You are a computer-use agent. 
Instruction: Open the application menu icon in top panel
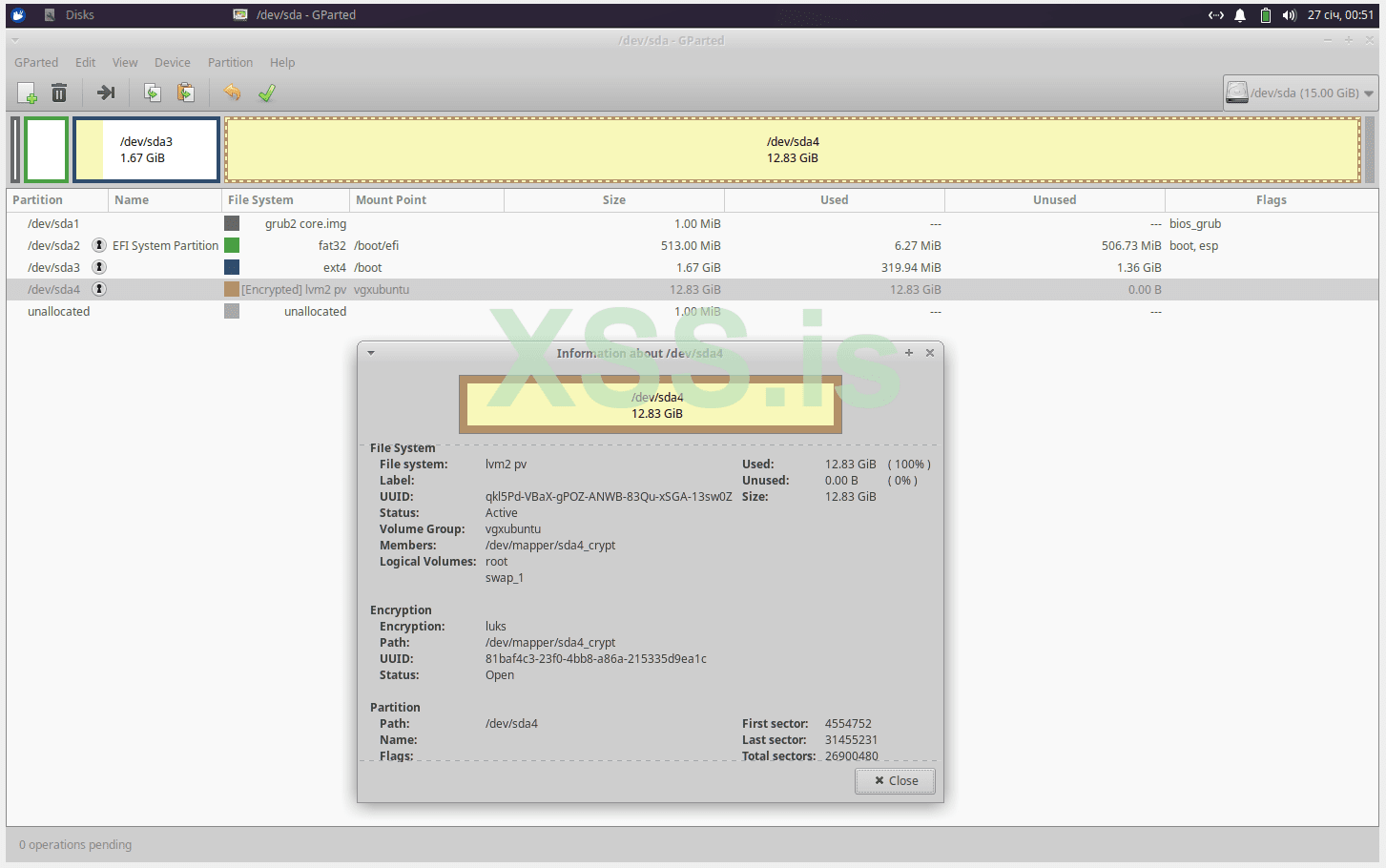click(x=17, y=15)
